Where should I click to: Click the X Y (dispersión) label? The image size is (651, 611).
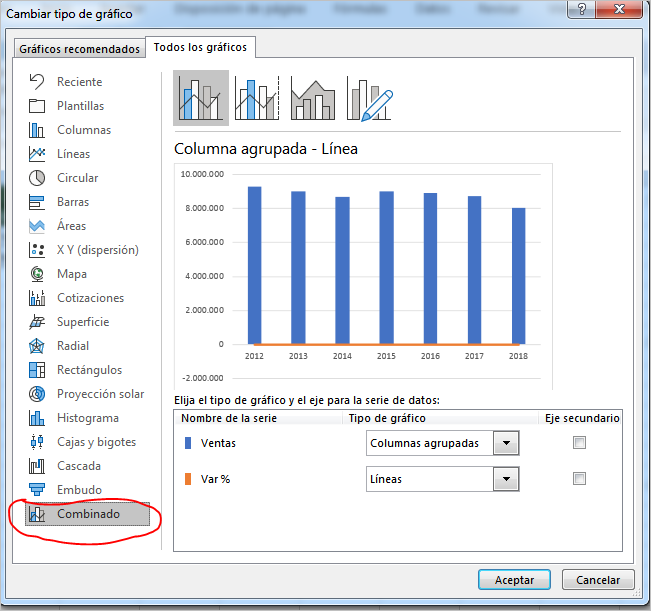98,250
